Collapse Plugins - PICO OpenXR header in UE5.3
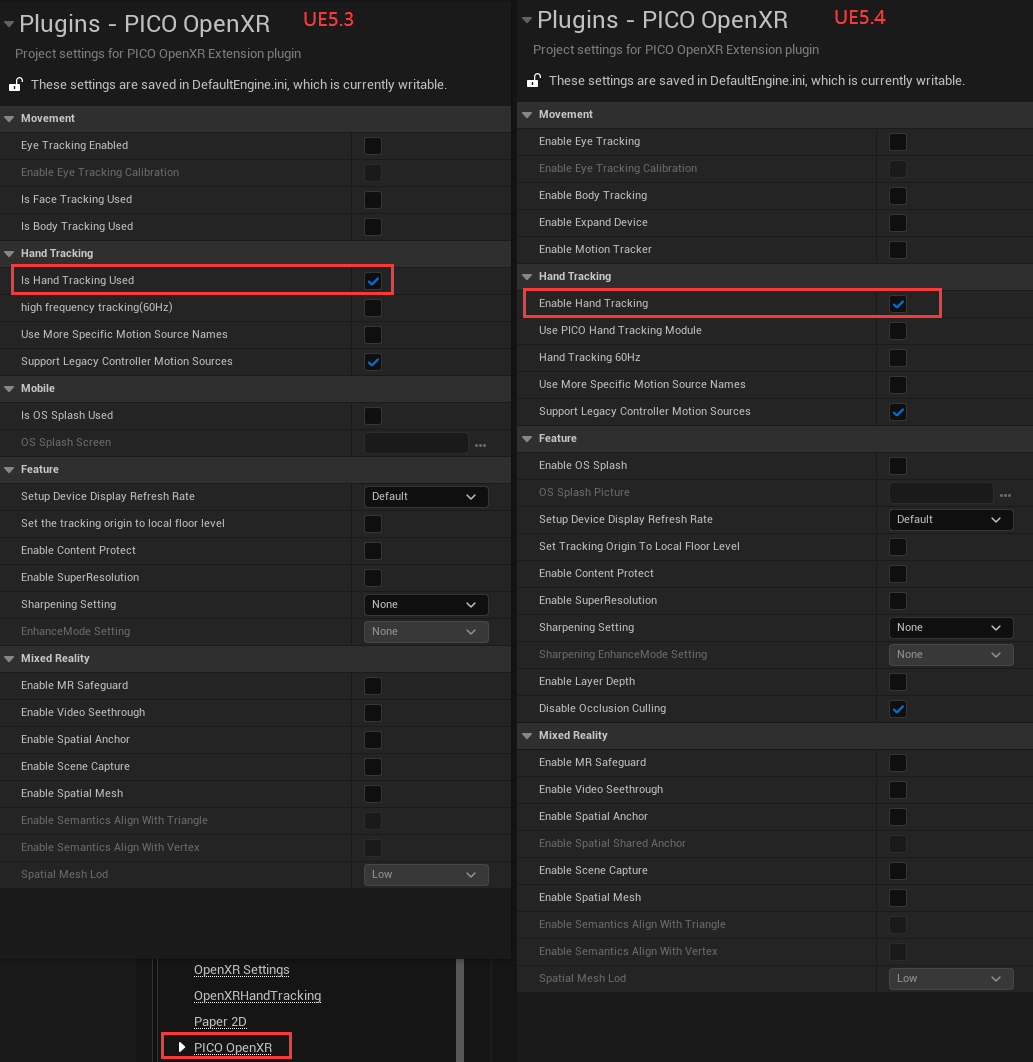Viewport: 1033px width, 1062px height. tap(9, 24)
